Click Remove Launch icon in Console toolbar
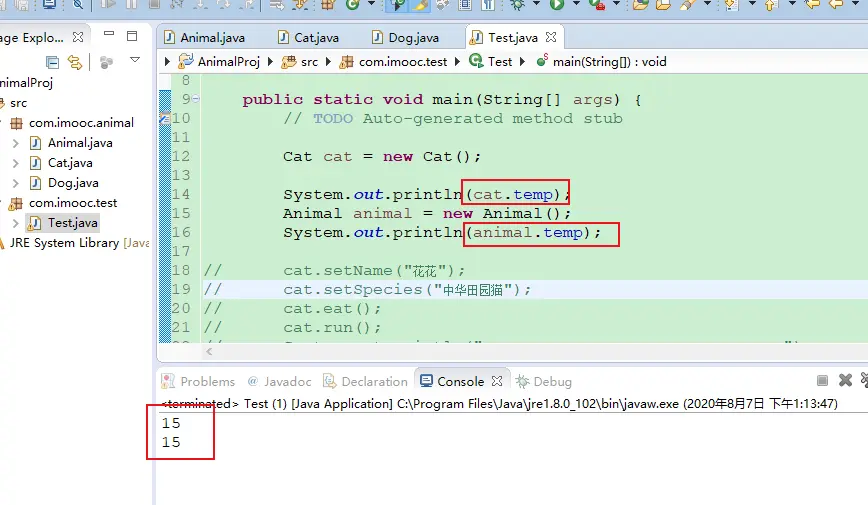The height and width of the screenshot is (505, 868). 845,381
